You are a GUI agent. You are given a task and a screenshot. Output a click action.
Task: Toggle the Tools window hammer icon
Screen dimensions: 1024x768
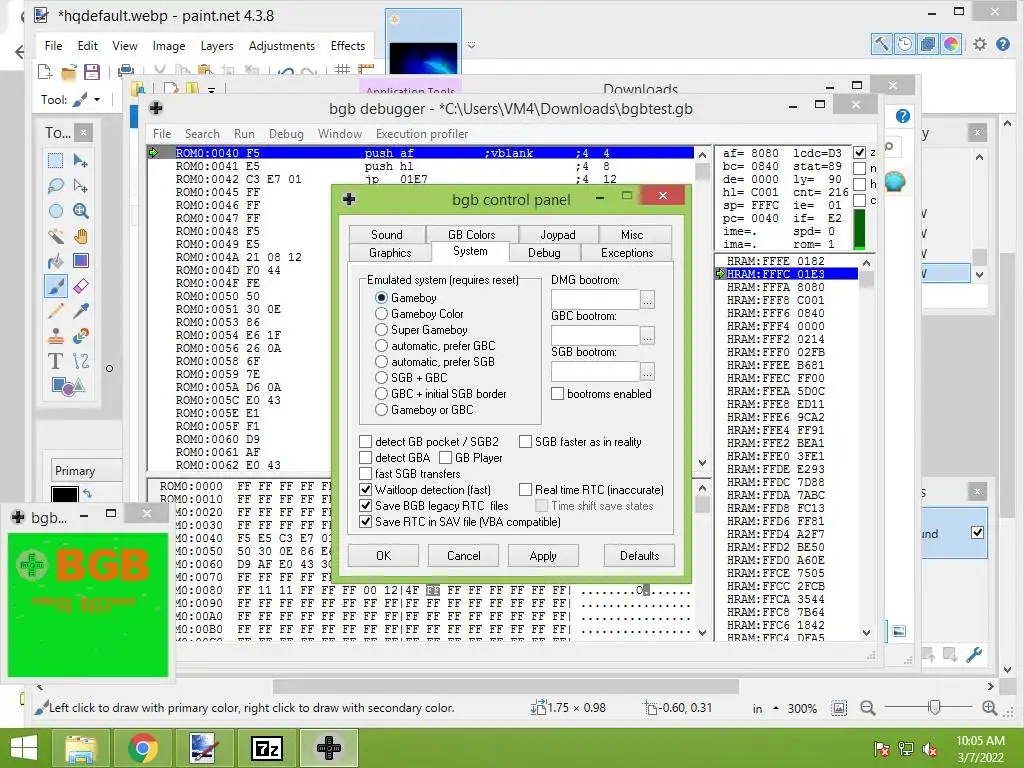coord(882,44)
